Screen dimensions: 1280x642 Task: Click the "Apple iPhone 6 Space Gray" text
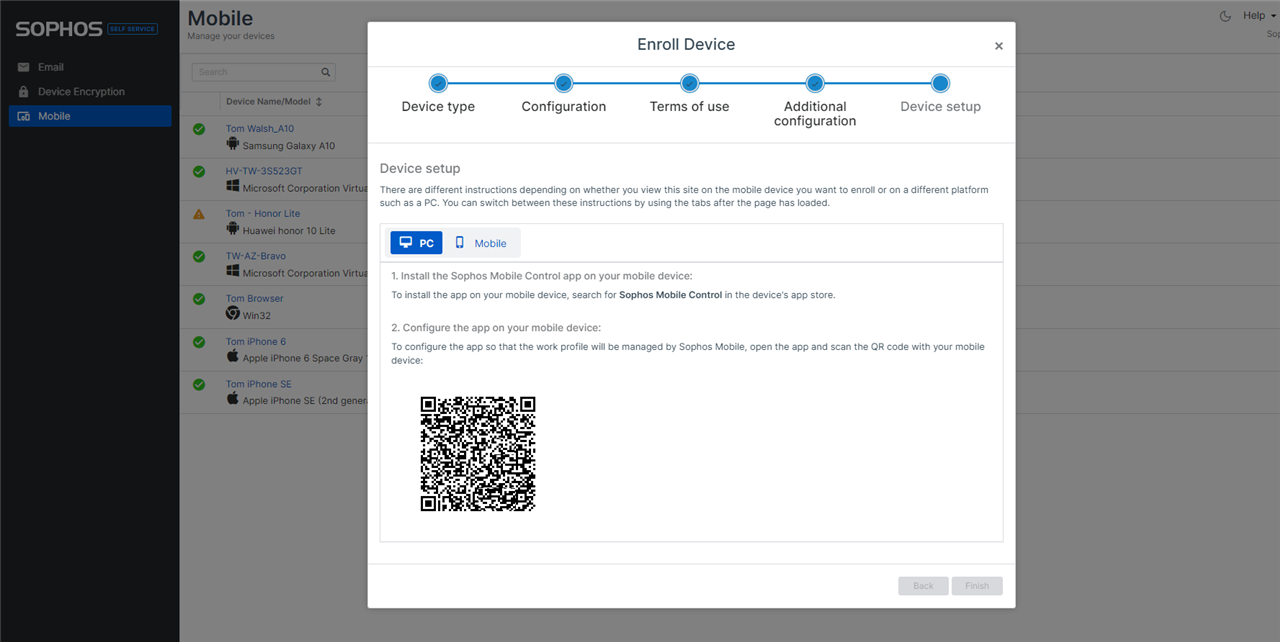click(x=305, y=358)
